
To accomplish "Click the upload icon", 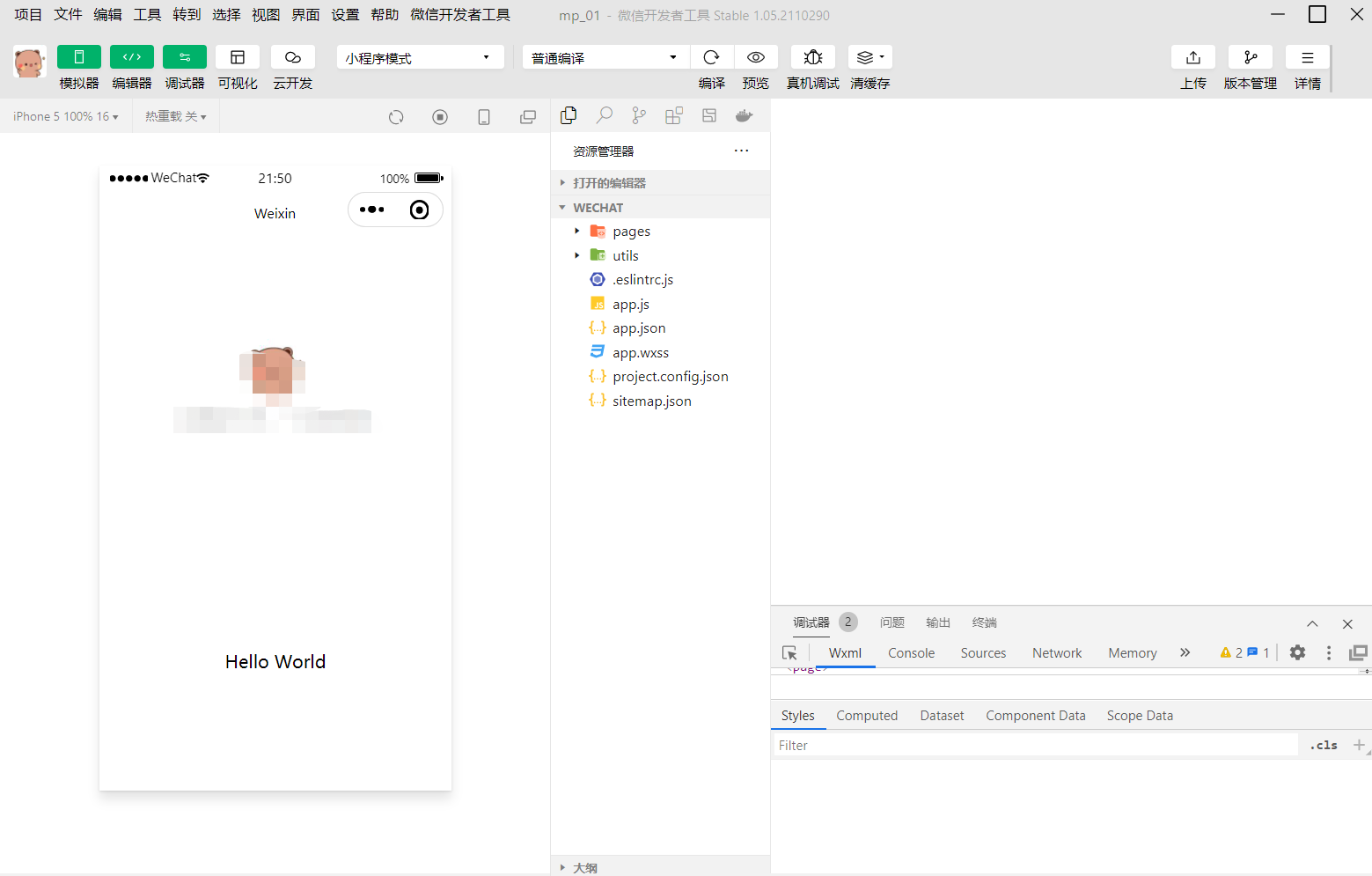I will 1193,57.
